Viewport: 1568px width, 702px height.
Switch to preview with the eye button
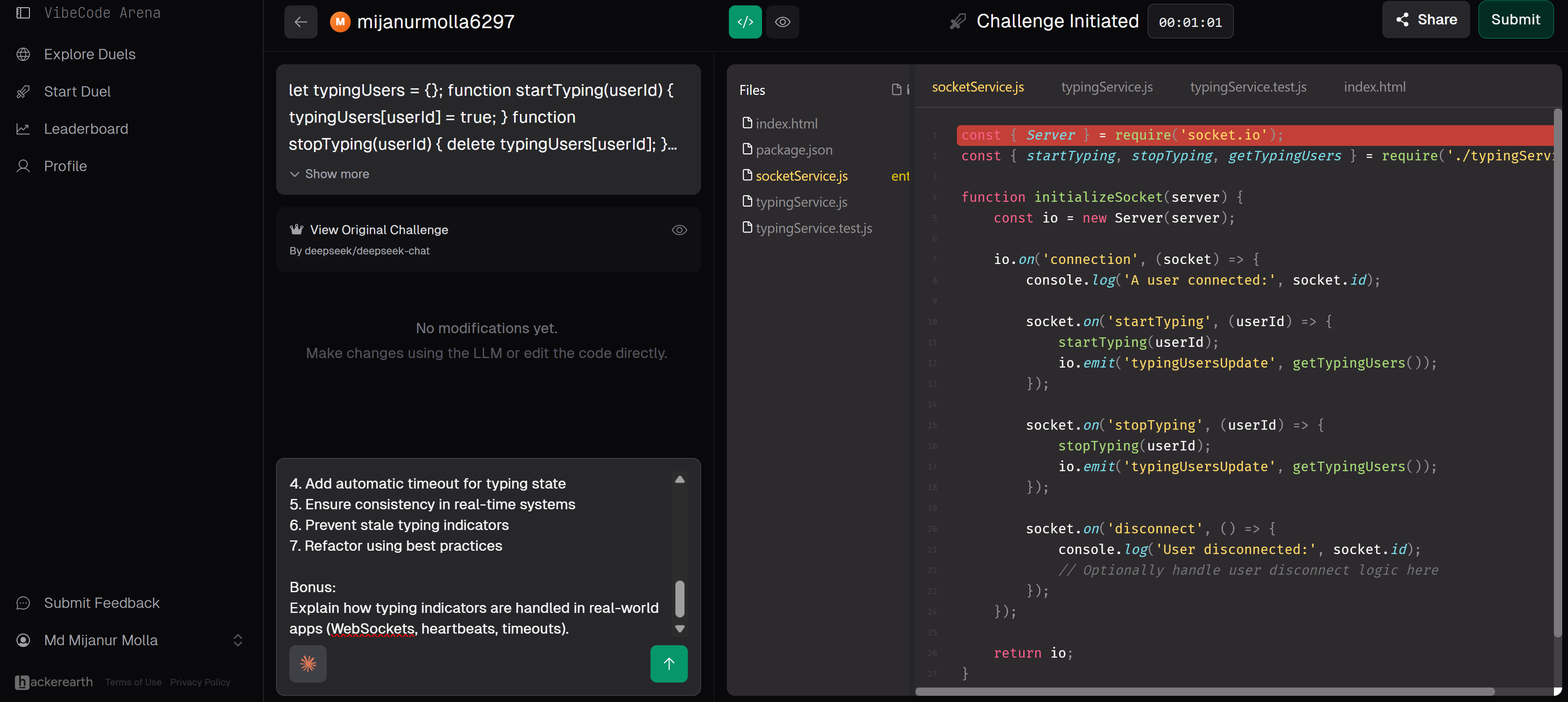coord(782,22)
